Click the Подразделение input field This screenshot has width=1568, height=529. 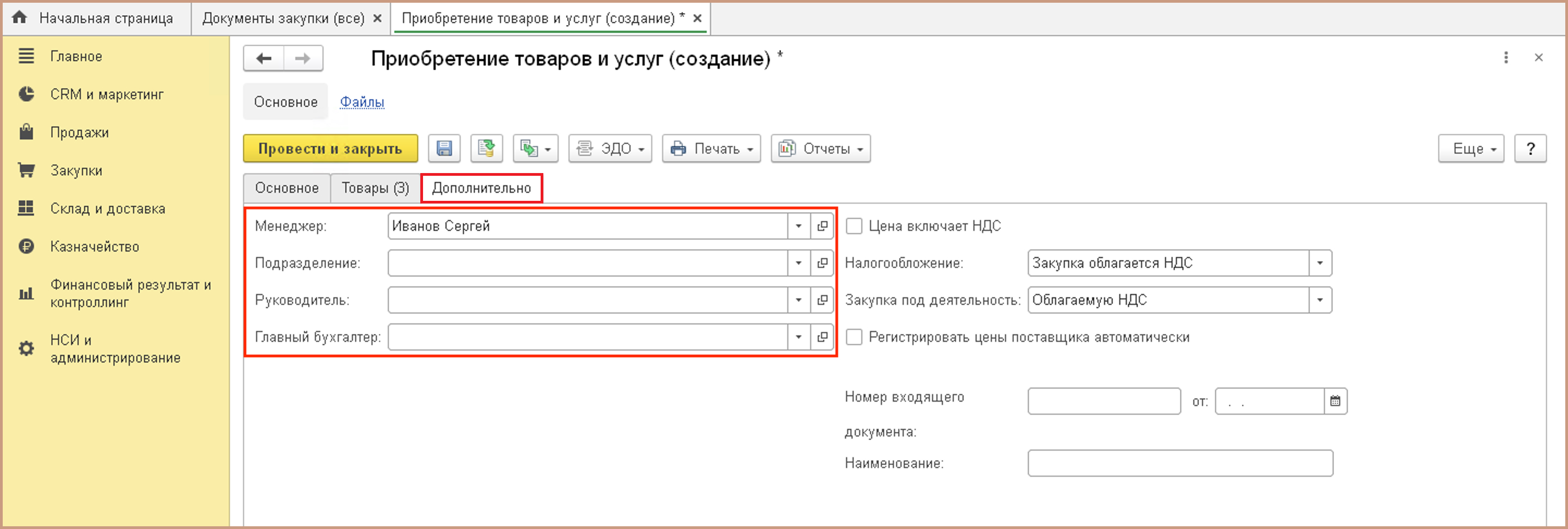[588, 263]
